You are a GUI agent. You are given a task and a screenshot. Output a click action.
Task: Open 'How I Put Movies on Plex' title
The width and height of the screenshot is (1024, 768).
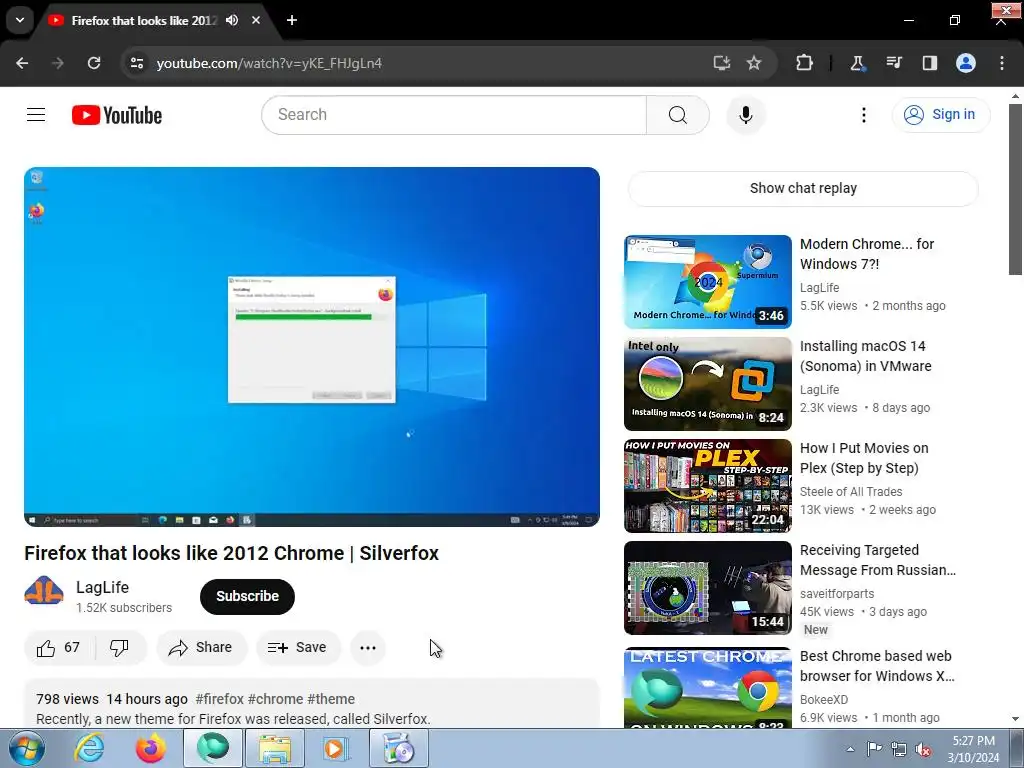[x=864, y=458]
